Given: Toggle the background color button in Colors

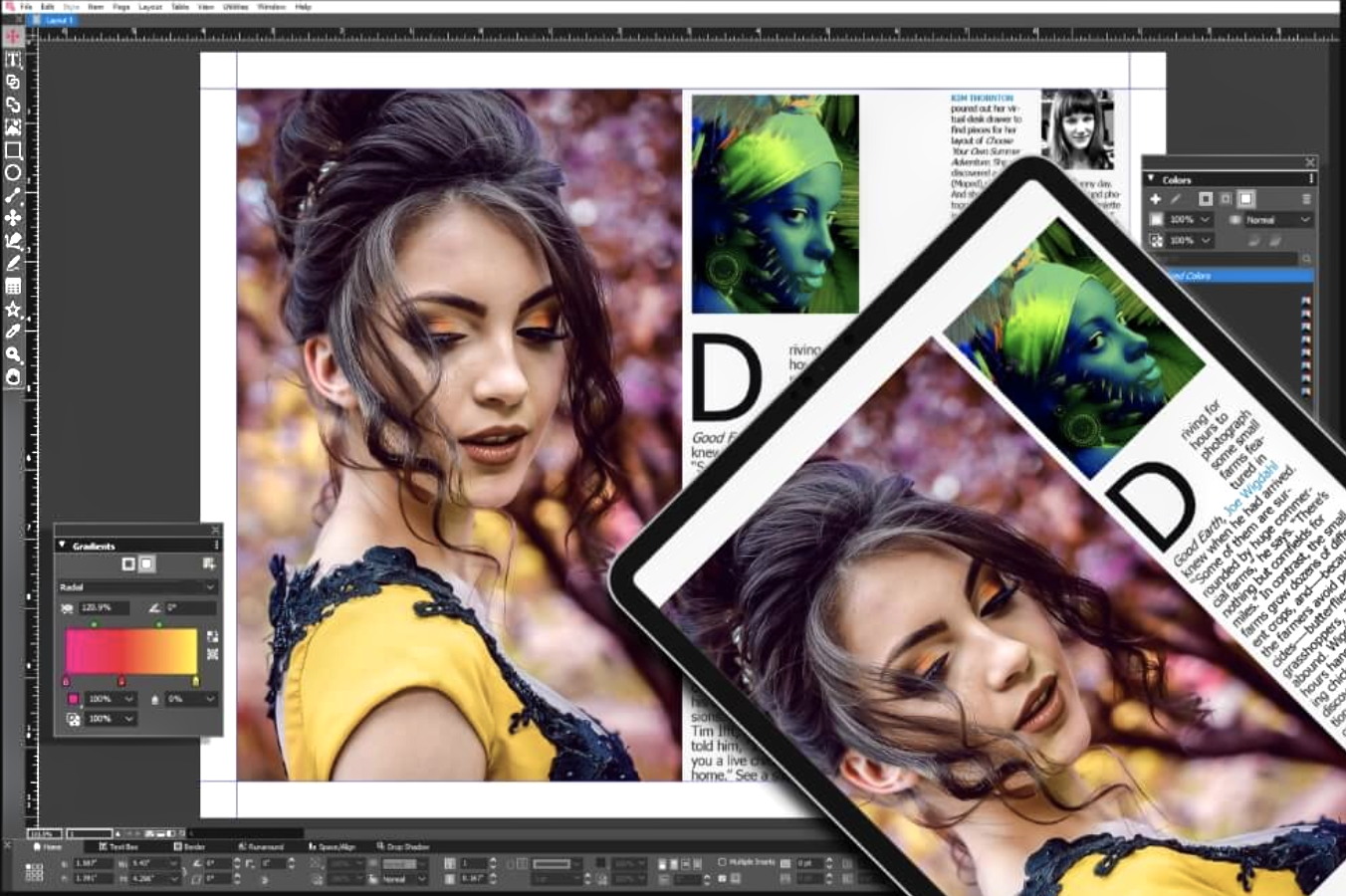Looking at the screenshot, I should 1245,199.
